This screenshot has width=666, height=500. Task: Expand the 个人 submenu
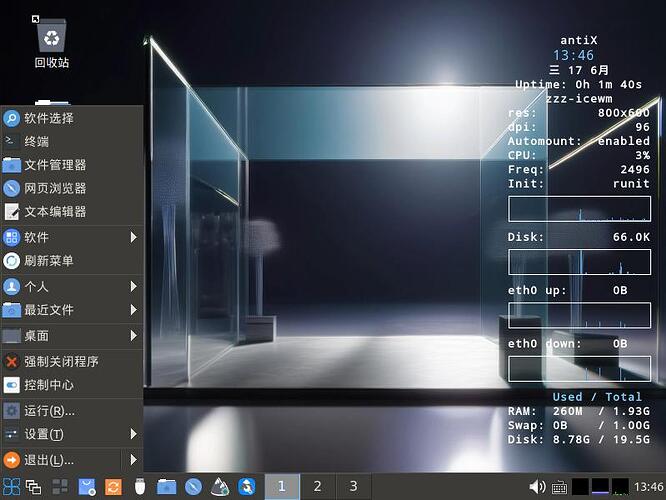(71, 286)
